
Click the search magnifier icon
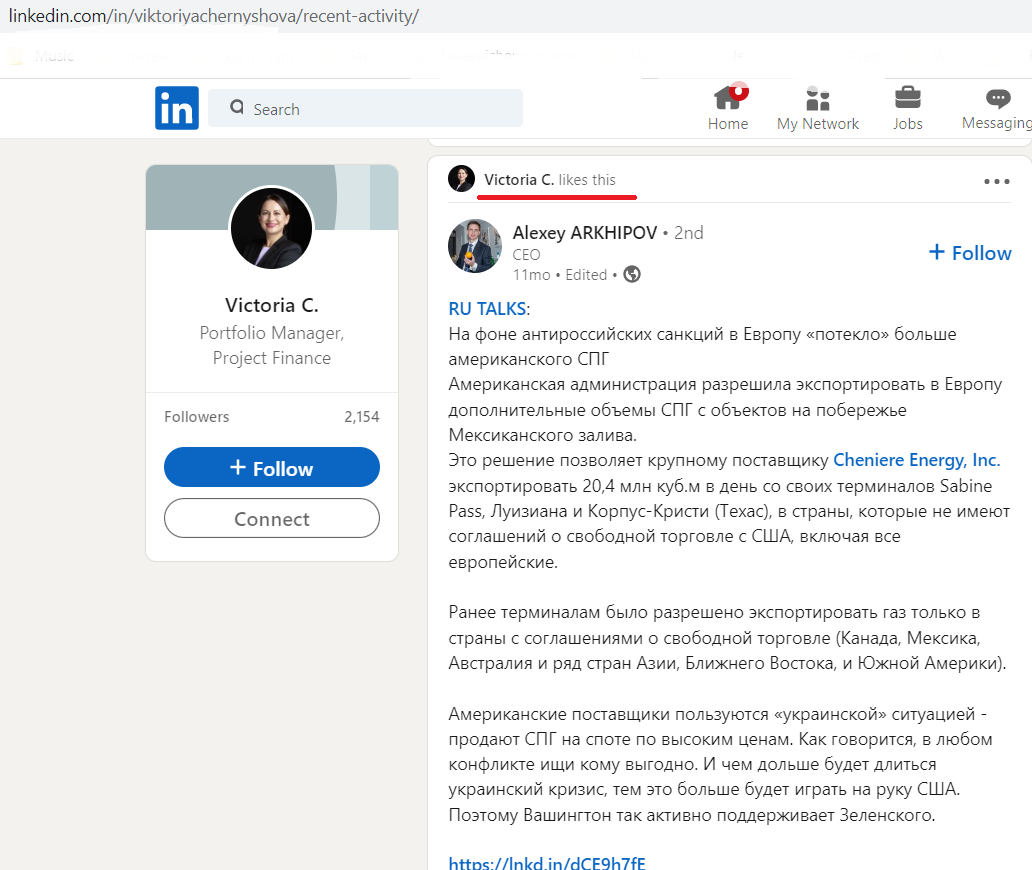237,107
